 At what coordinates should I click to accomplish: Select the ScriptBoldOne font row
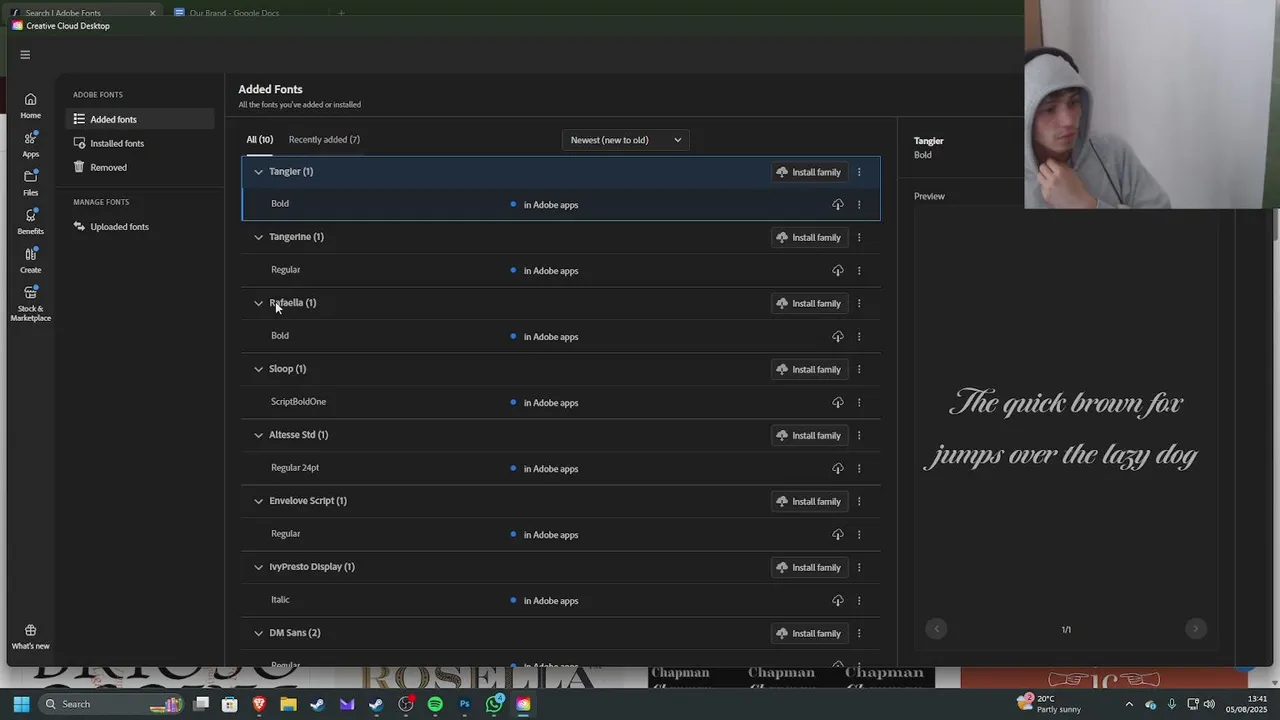[x=561, y=402]
